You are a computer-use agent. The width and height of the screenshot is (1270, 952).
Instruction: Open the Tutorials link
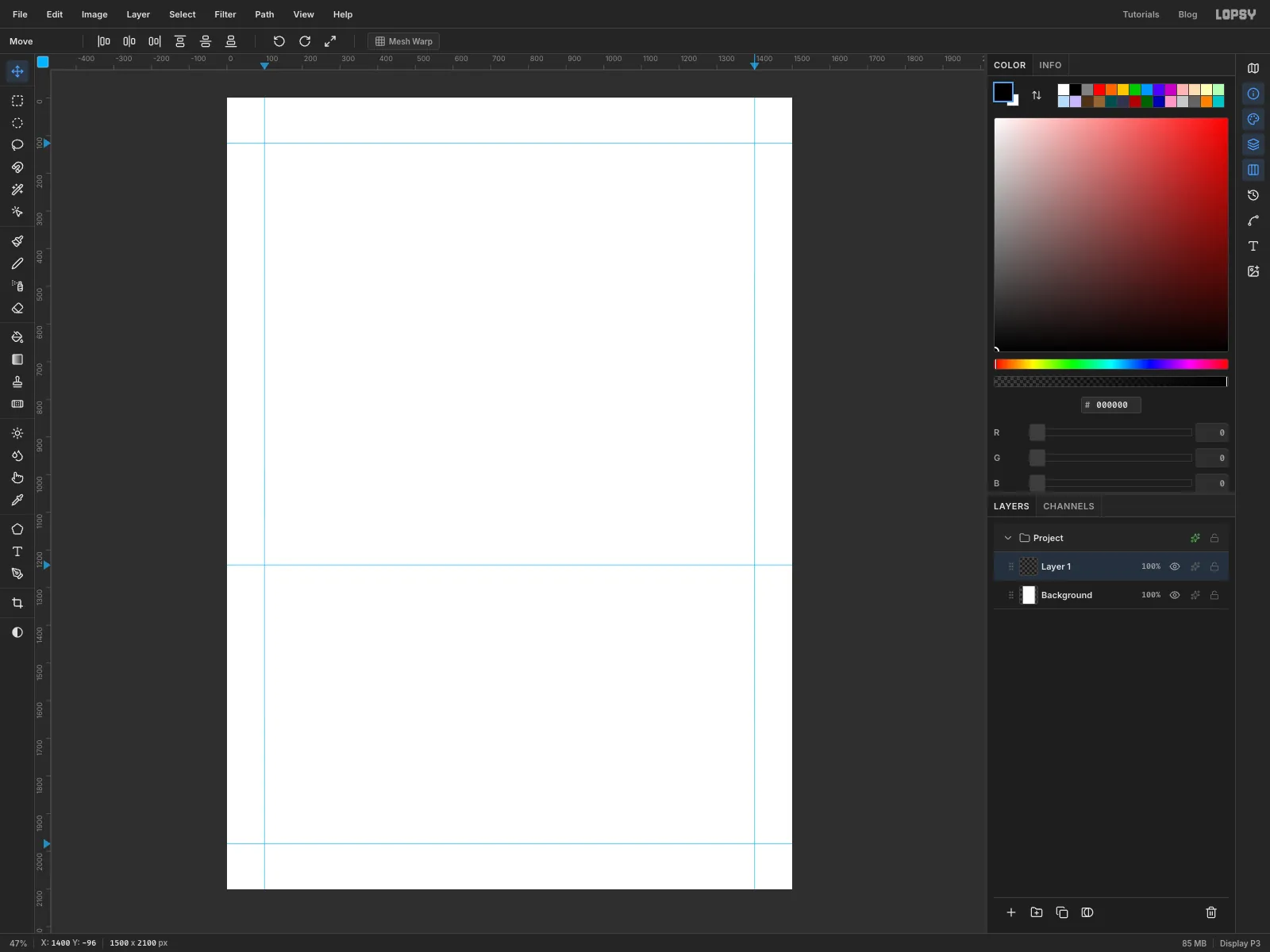click(1141, 14)
